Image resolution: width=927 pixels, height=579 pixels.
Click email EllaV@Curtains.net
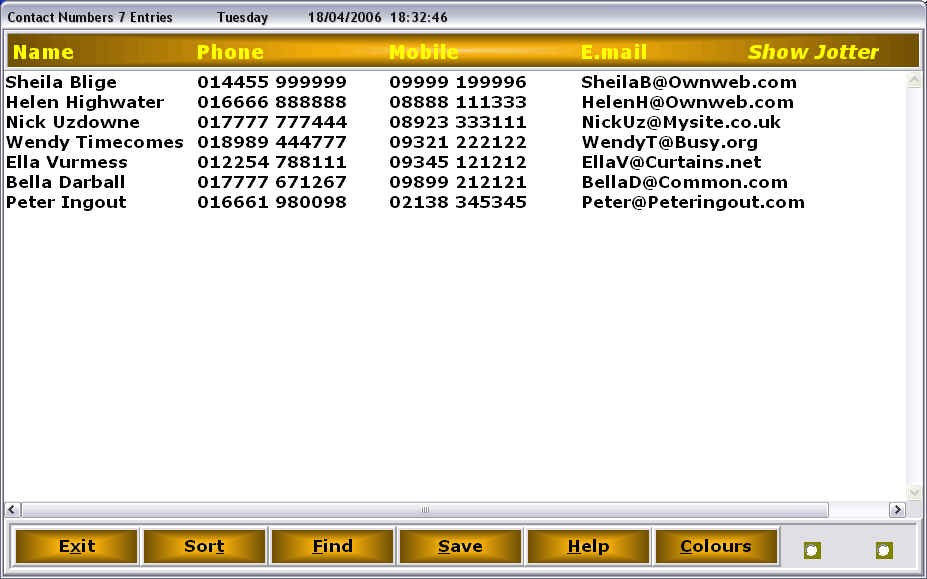pyautogui.click(x=672, y=162)
